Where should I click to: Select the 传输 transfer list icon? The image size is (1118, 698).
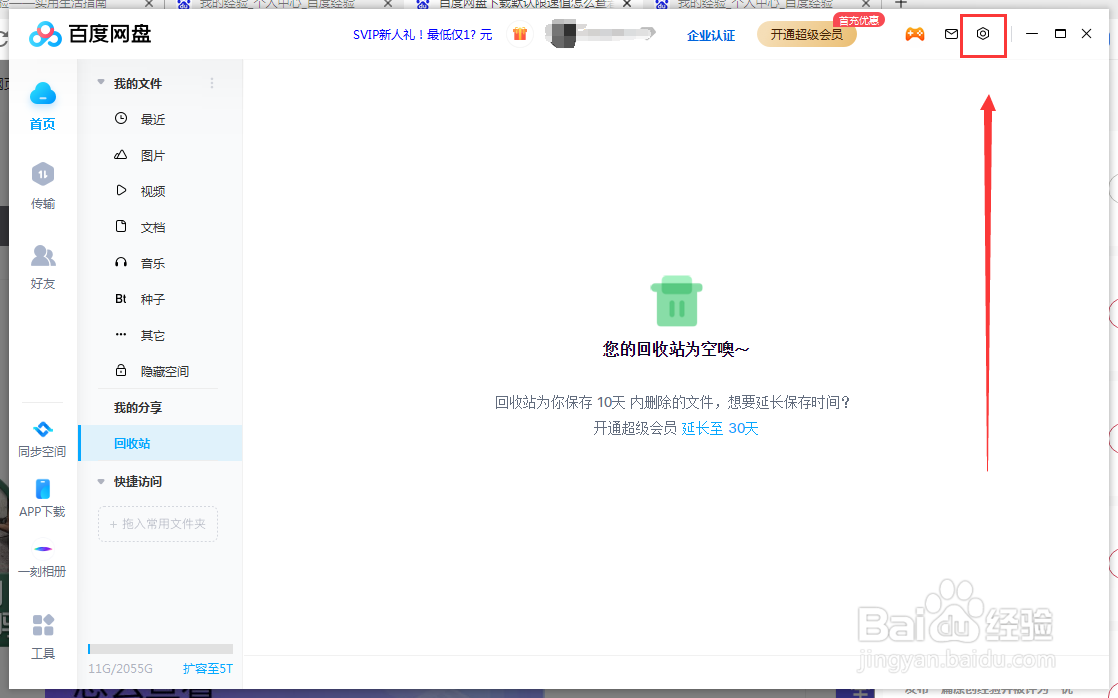pos(43,186)
